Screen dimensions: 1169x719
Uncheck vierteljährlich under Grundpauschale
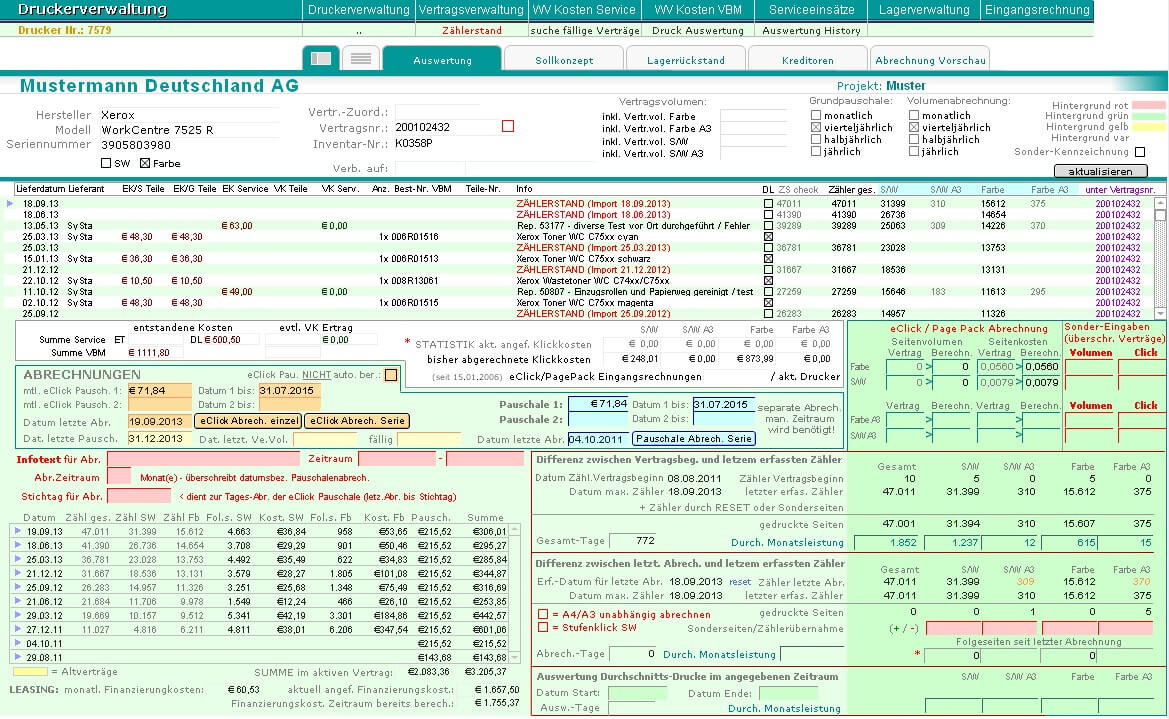[816, 128]
